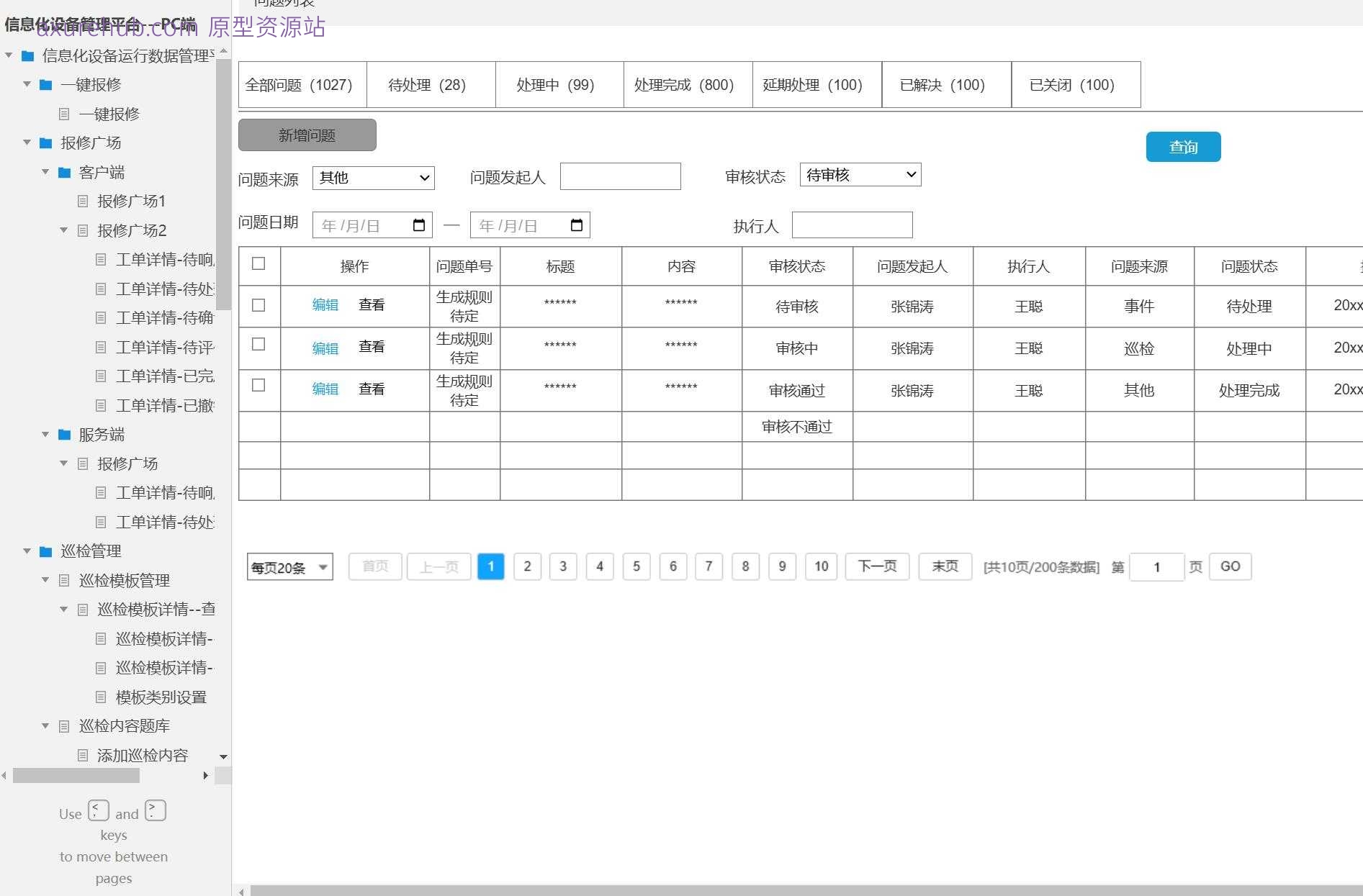
Task: Click the GO page jump button
Action: (x=1231, y=566)
